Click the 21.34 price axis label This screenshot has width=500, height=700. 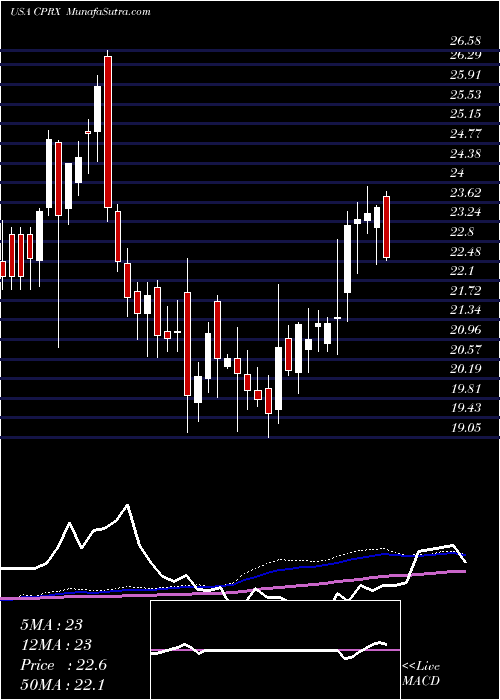tap(466, 310)
